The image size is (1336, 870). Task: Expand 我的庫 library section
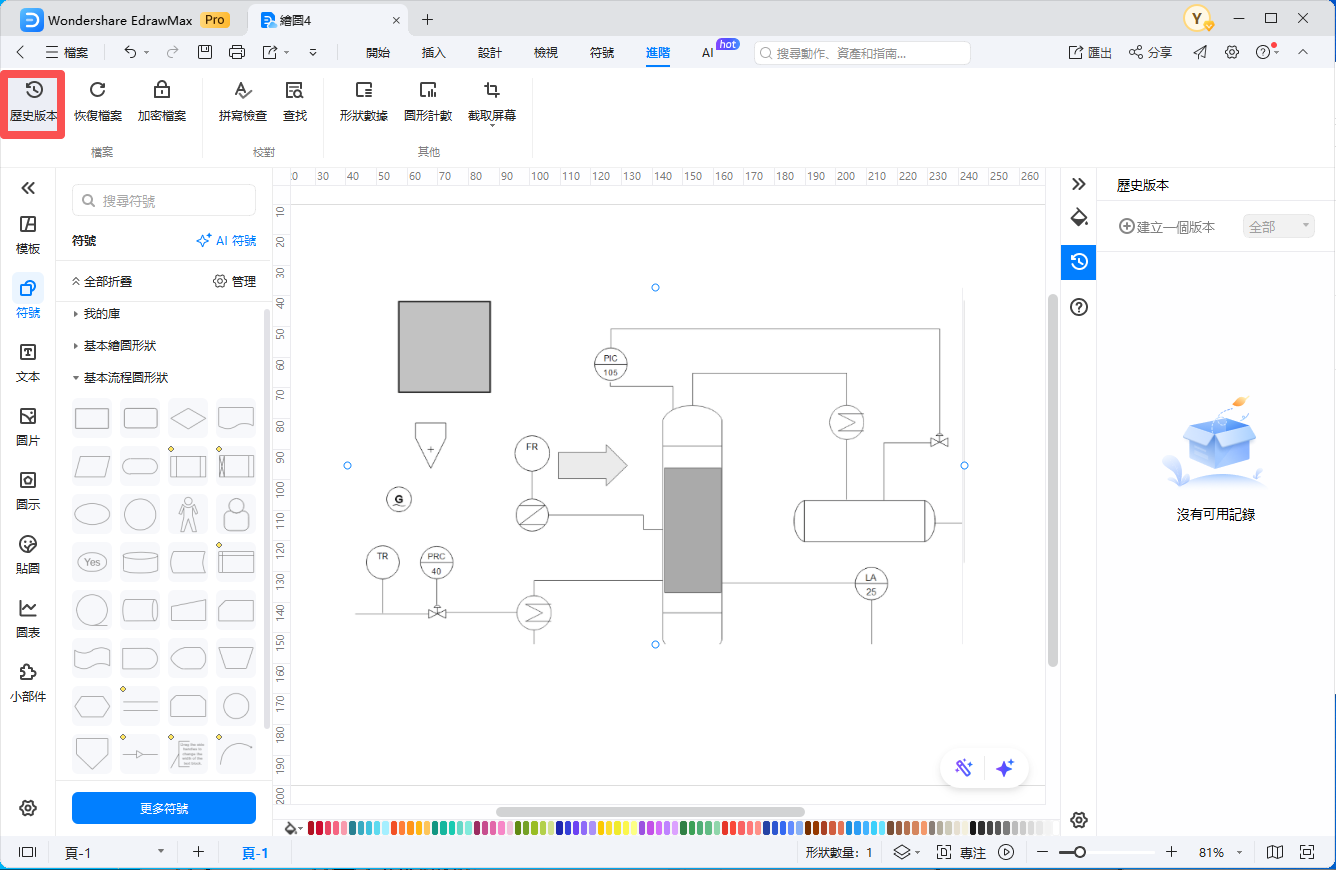tap(101, 314)
